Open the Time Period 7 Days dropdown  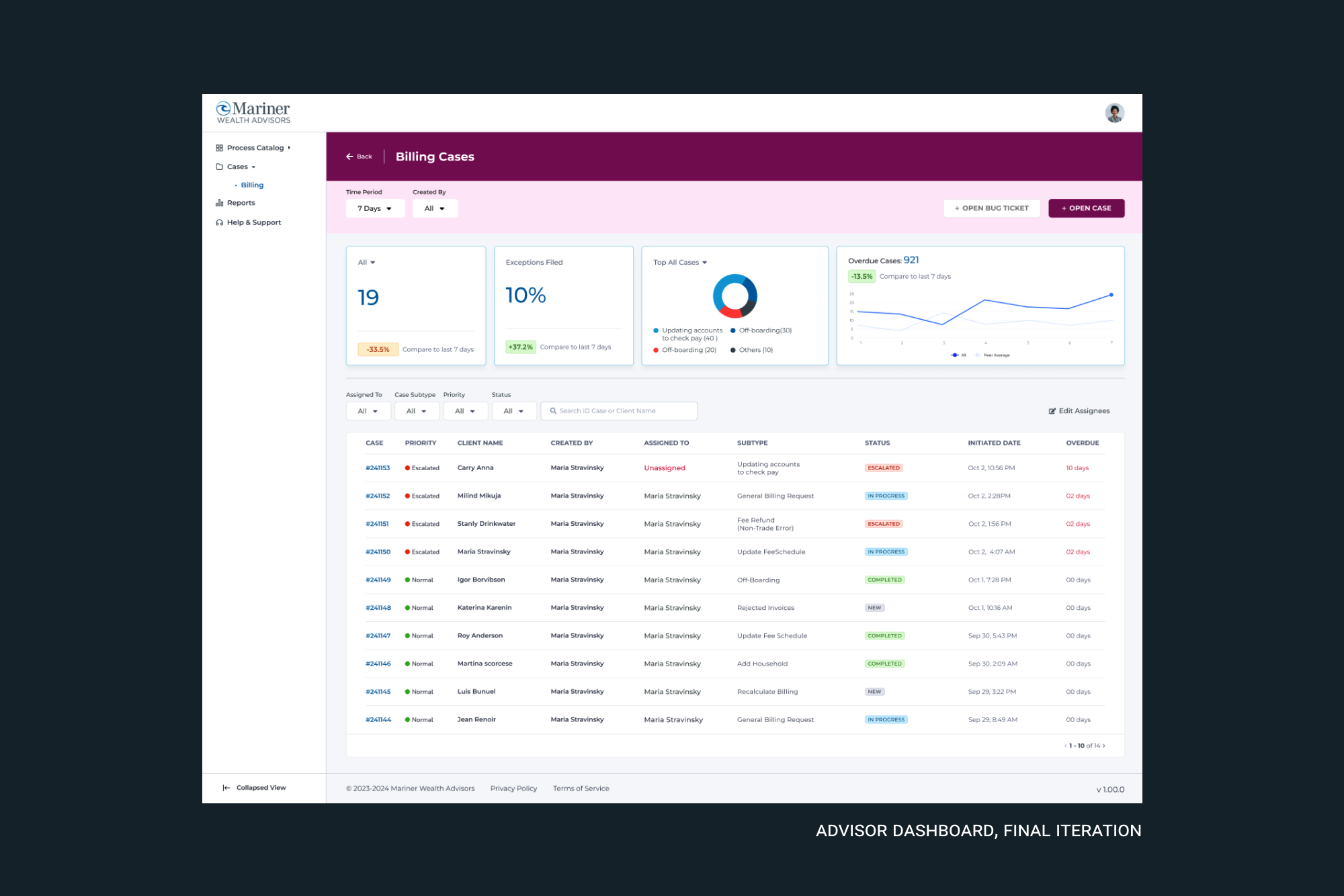pyautogui.click(x=375, y=208)
